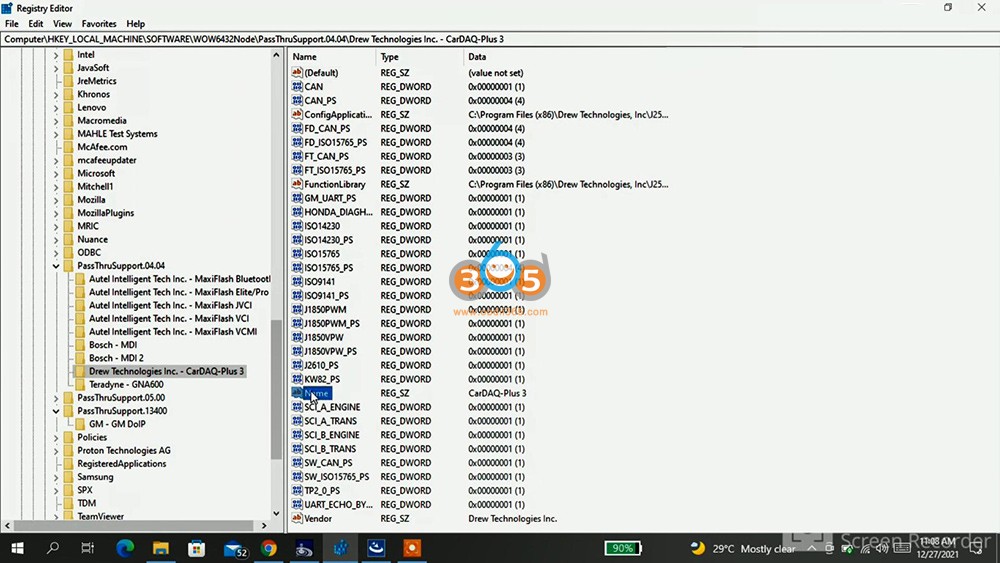This screenshot has width=1000, height=563.
Task: Click the Teradyne - GNA600 folder icon
Action: pos(80,384)
